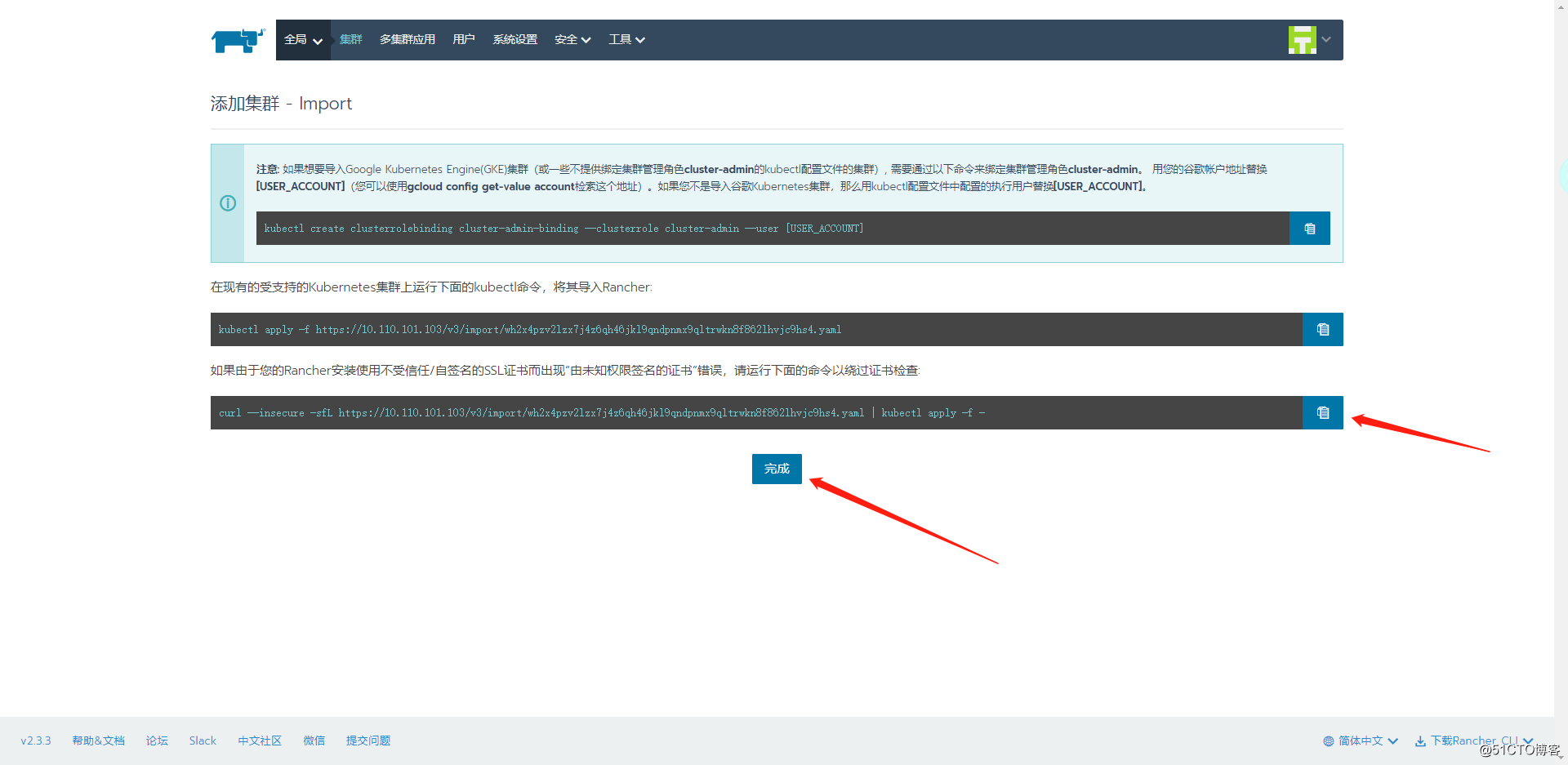The height and width of the screenshot is (765, 1568).
Task: Open the user avatar menu
Action: click(x=1302, y=40)
